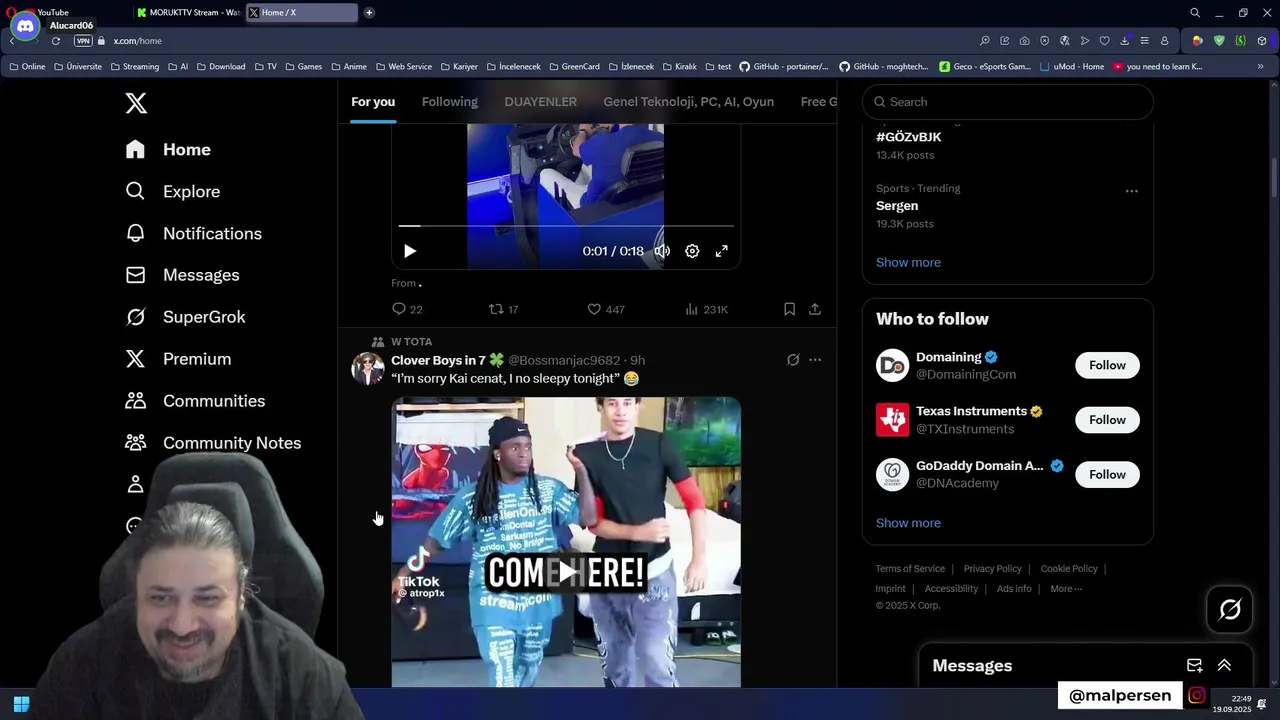Open the #GÖZvBJK trending topic
Image resolution: width=1280 pixels, height=720 pixels.
tap(909, 137)
